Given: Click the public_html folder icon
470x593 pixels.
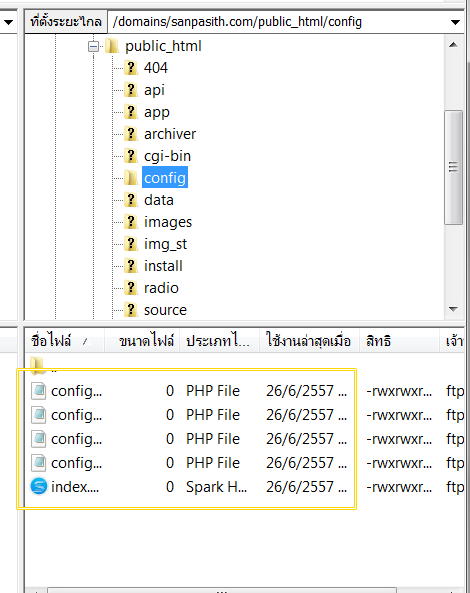Looking at the screenshot, I should [112, 46].
